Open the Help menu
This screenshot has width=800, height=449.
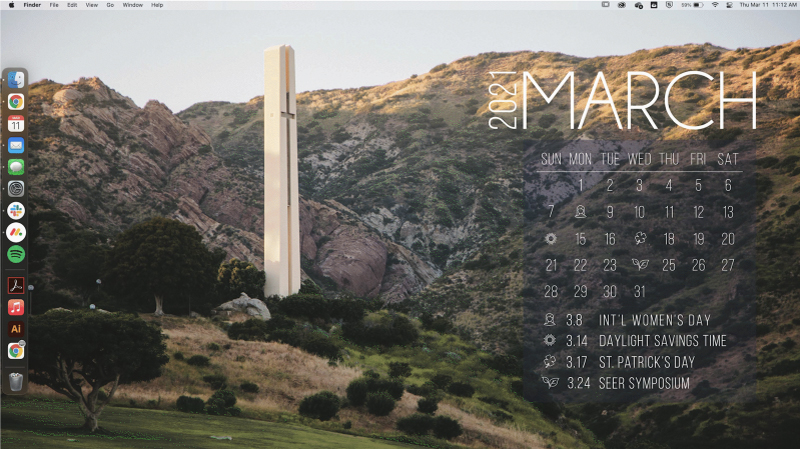click(157, 5)
